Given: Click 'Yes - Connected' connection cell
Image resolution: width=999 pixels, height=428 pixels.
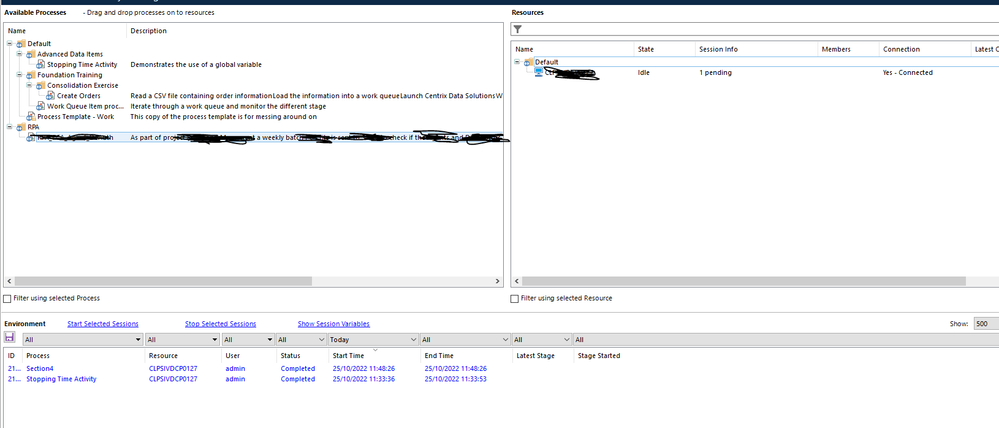Looking at the screenshot, I should (907, 73).
